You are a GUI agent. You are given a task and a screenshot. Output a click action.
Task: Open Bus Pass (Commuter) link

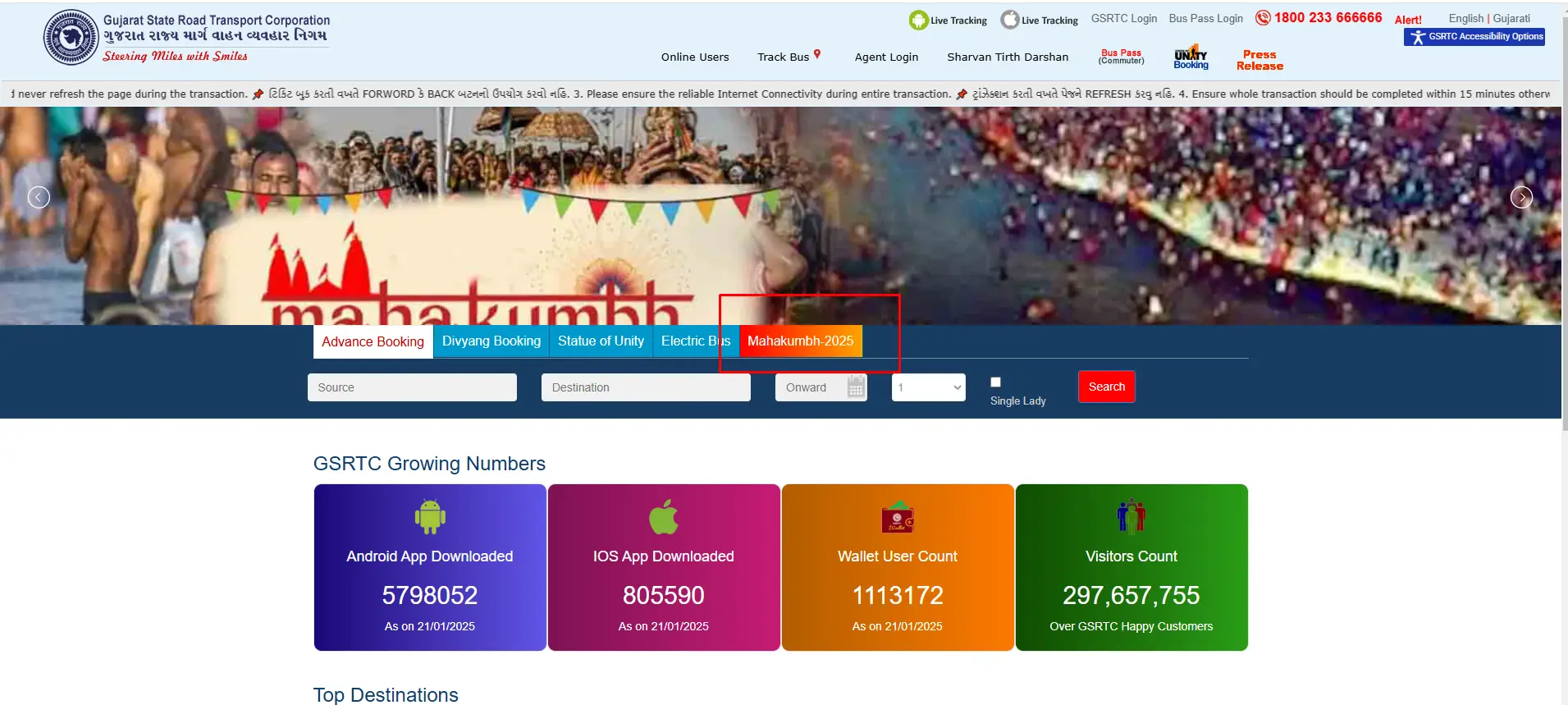tap(1121, 57)
